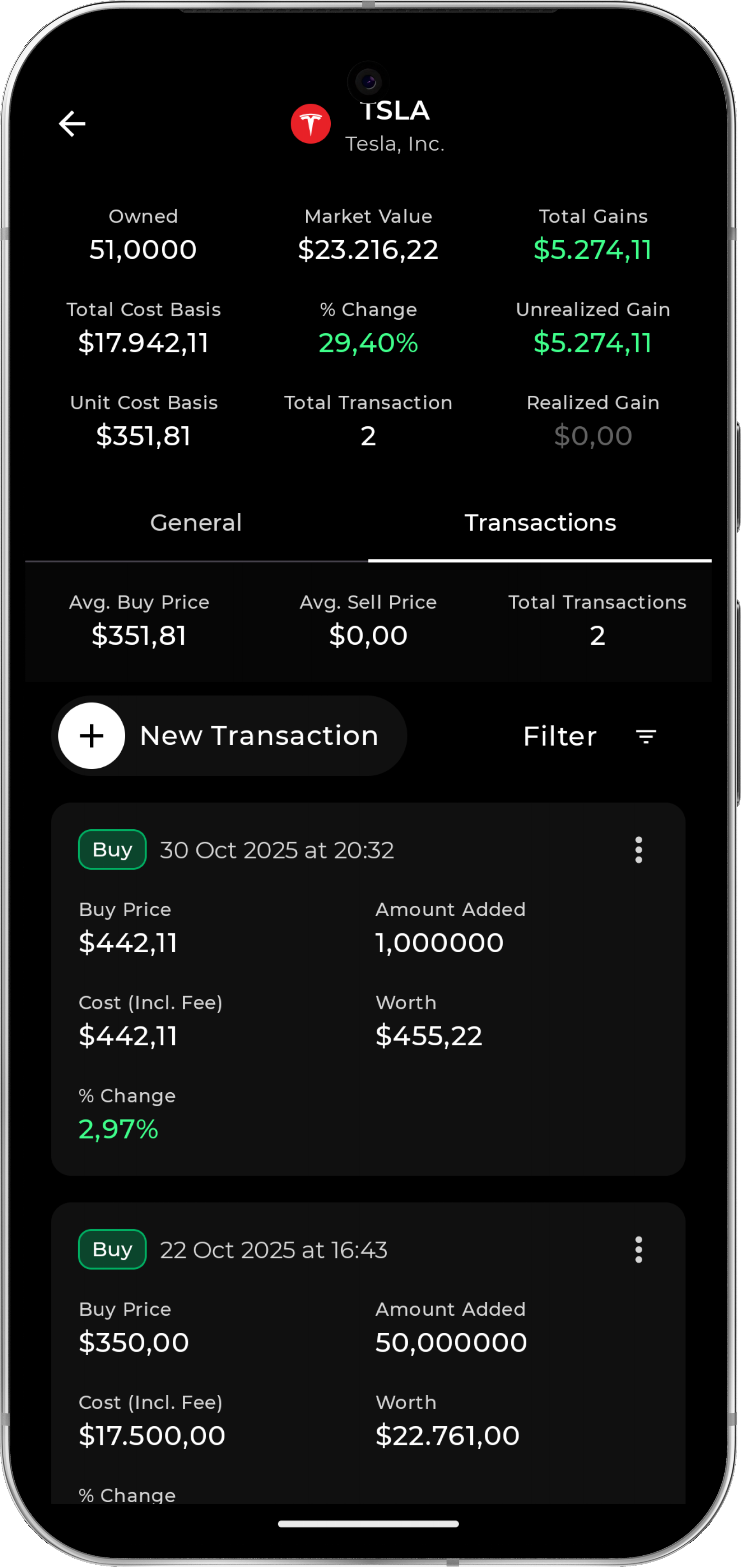741x1568 pixels.
Task: Tap the Tesla logo icon
Action: point(310,124)
